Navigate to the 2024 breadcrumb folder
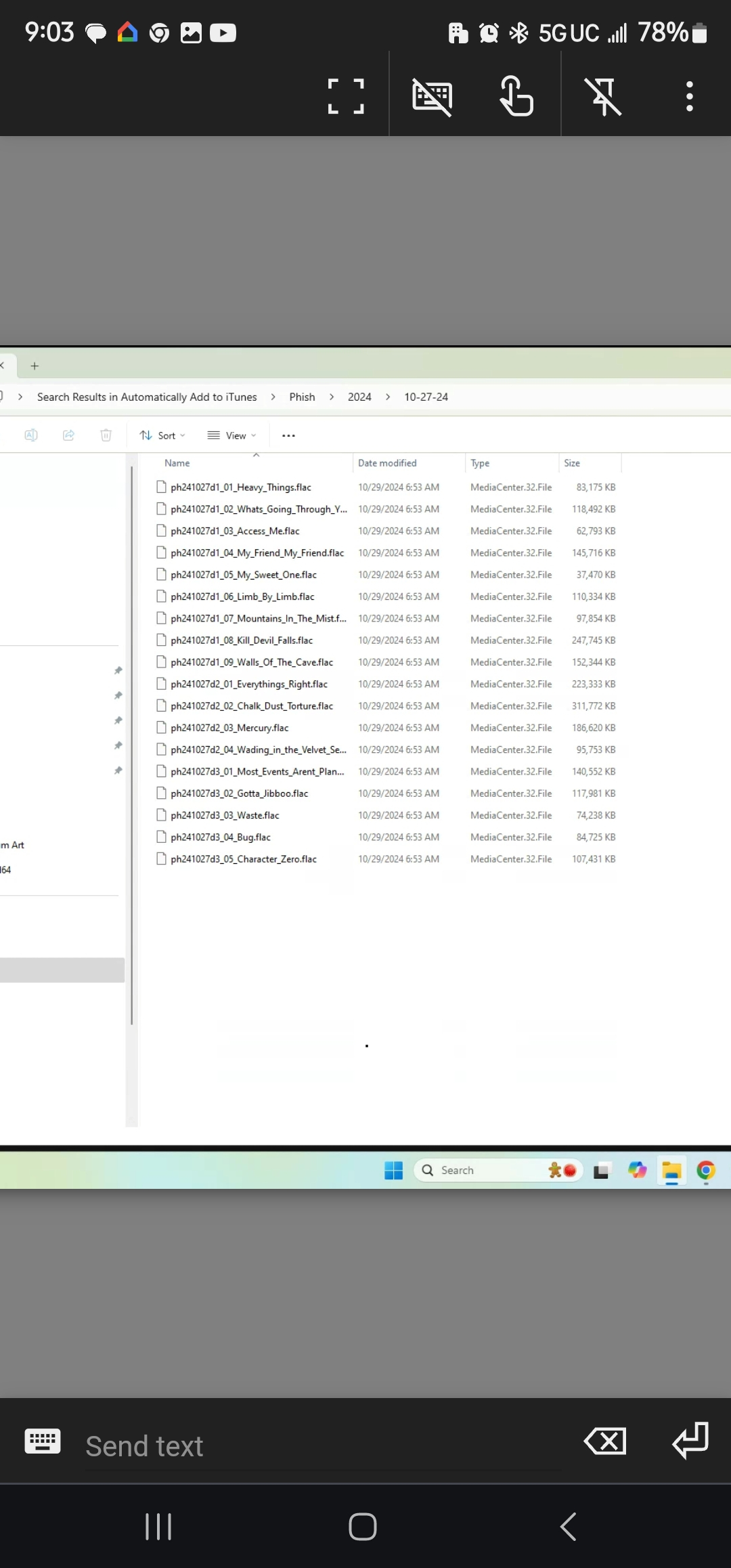 (x=359, y=397)
